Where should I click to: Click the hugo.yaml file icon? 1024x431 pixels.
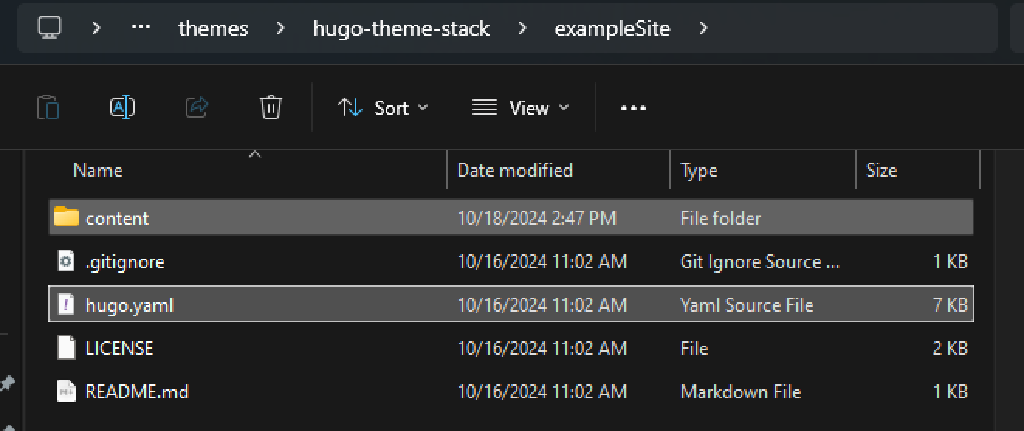coord(66,305)
